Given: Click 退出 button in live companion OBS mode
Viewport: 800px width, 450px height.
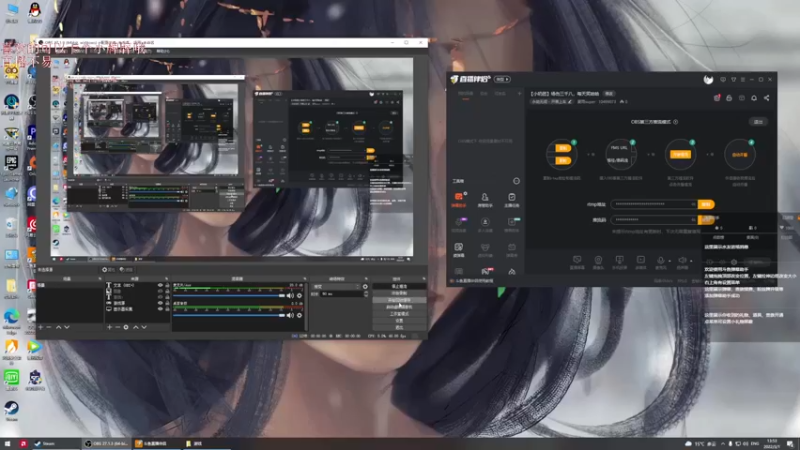Looking at the screenshot, I should 759,122.
